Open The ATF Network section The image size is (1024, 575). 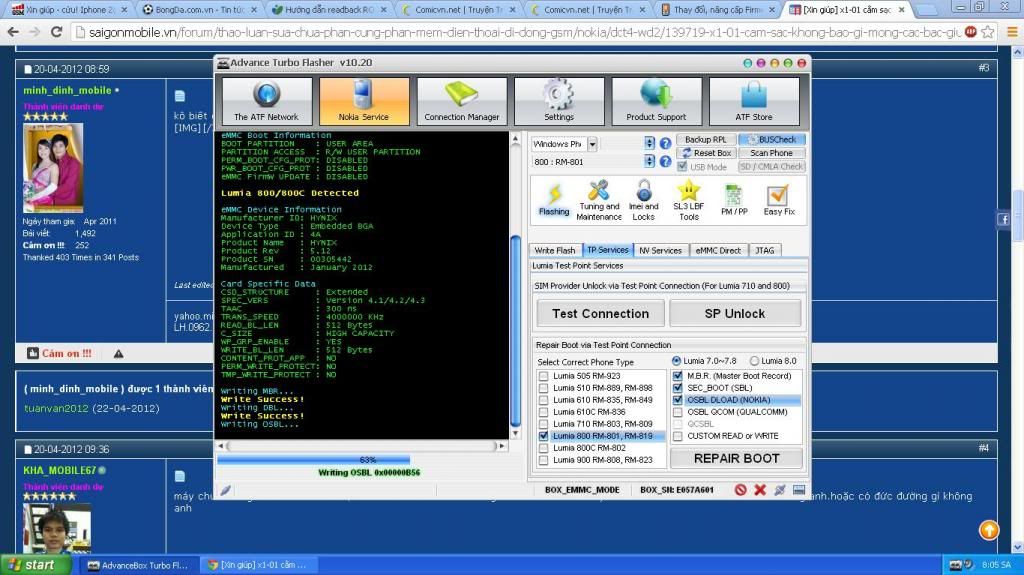pyautogui.click(x=266, y=101)
